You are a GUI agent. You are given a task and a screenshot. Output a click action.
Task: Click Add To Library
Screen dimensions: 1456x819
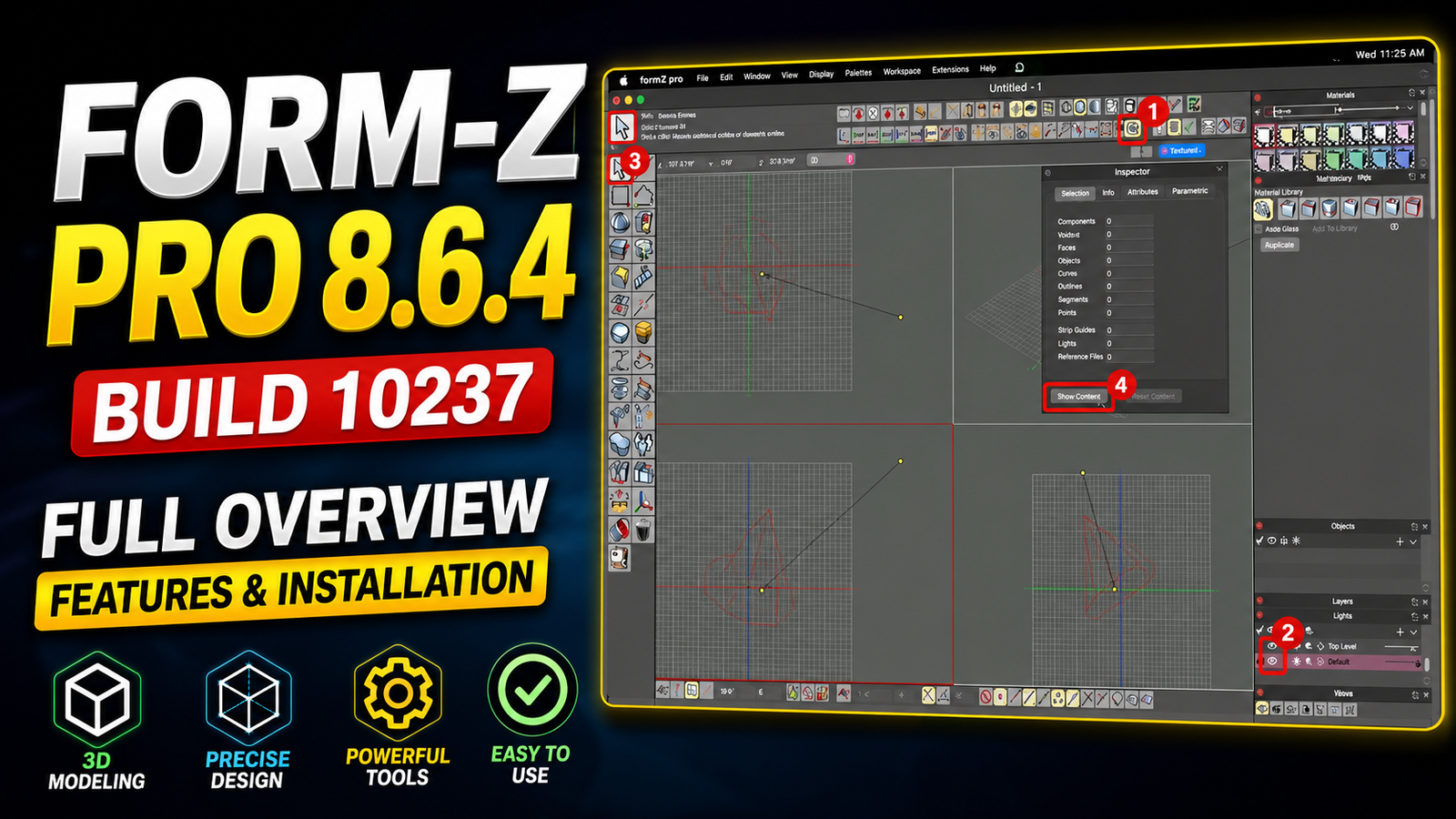pos(1335,228)
